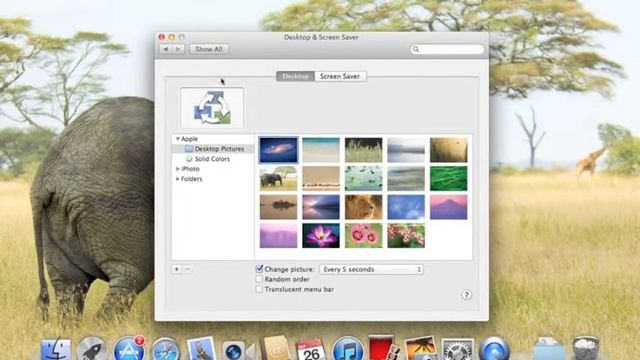Open Finder from the dock

(x=56, y=350)
